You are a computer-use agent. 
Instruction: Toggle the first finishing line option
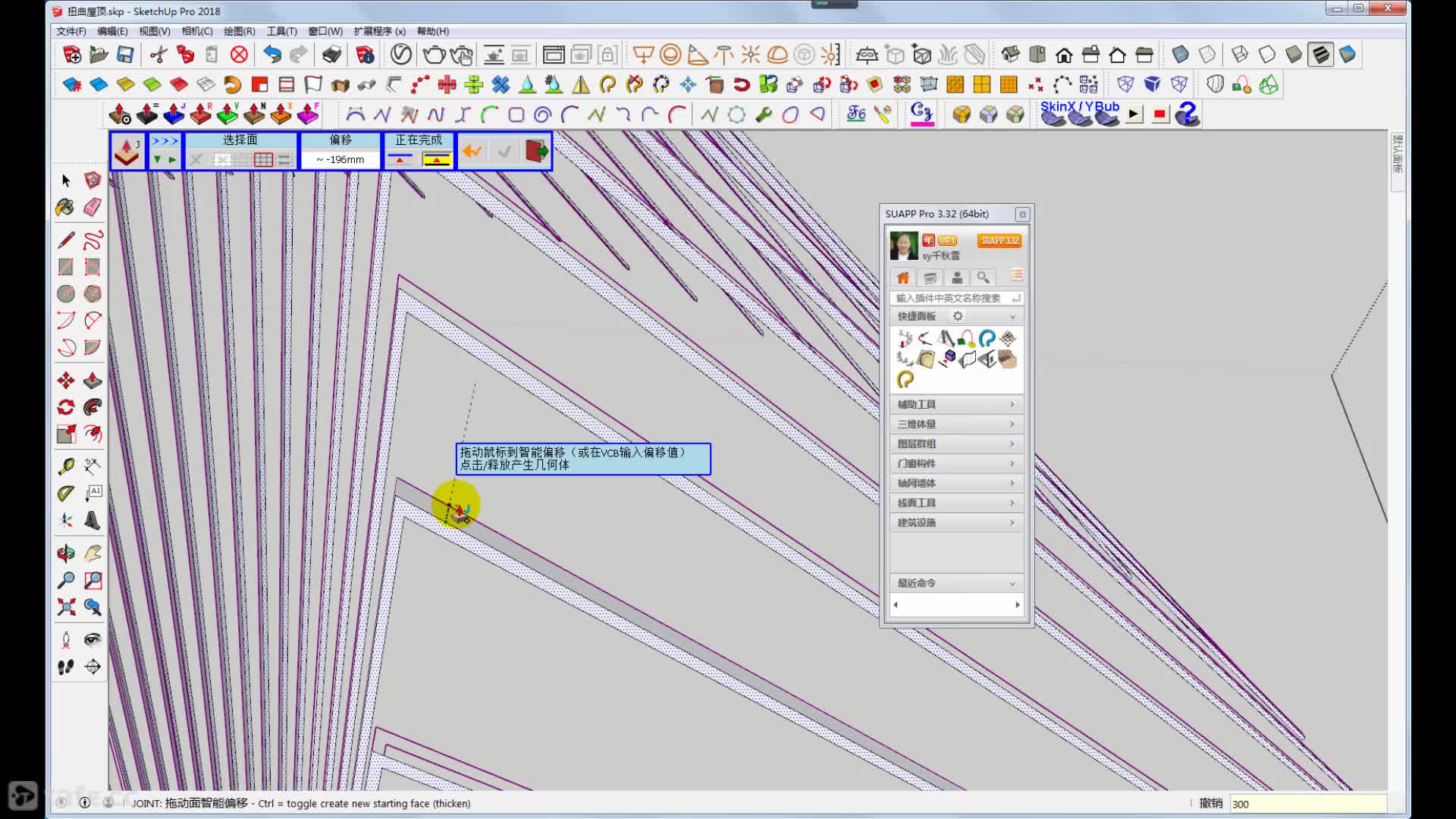[400, 159]
